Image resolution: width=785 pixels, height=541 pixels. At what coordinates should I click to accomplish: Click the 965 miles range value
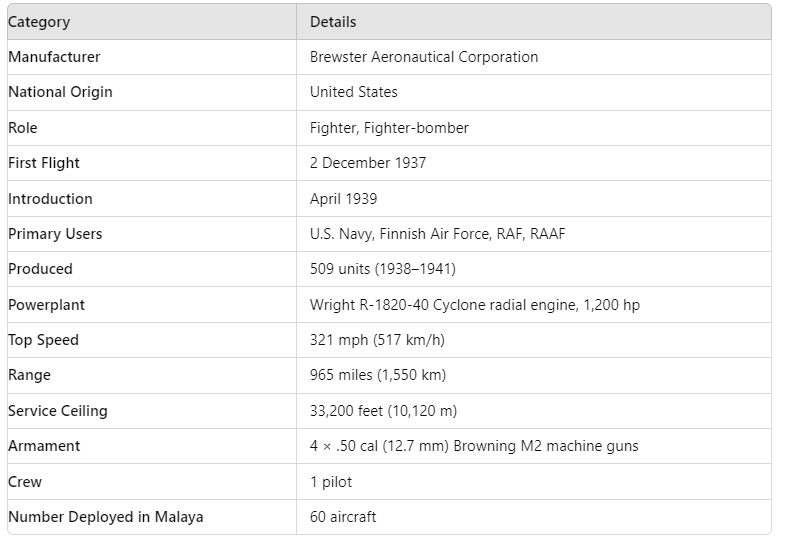pos(377,375)
